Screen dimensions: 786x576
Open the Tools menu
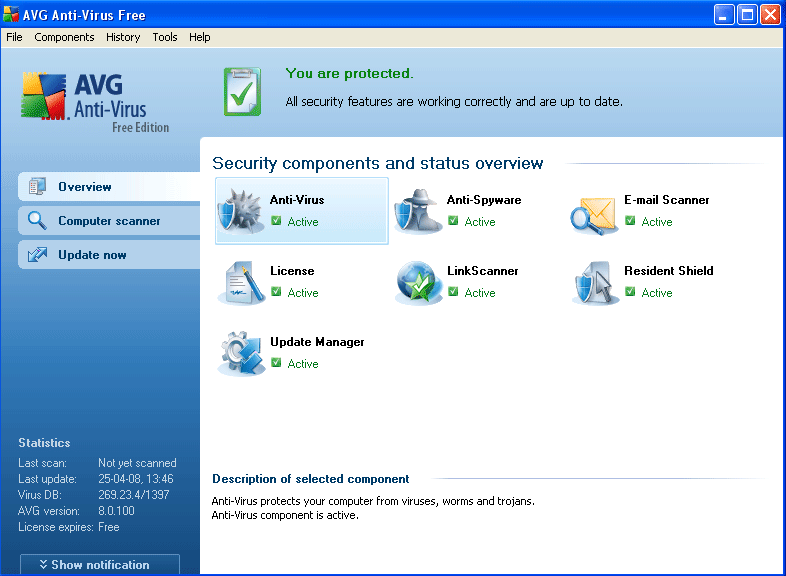[x=165, y=37]
